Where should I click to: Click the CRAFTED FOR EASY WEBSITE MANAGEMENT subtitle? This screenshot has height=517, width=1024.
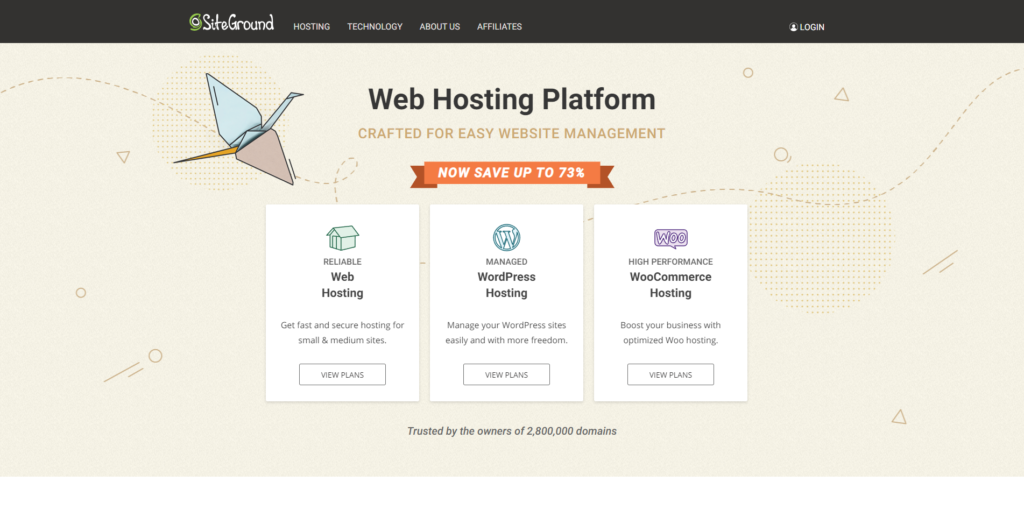tap(511, 134)
